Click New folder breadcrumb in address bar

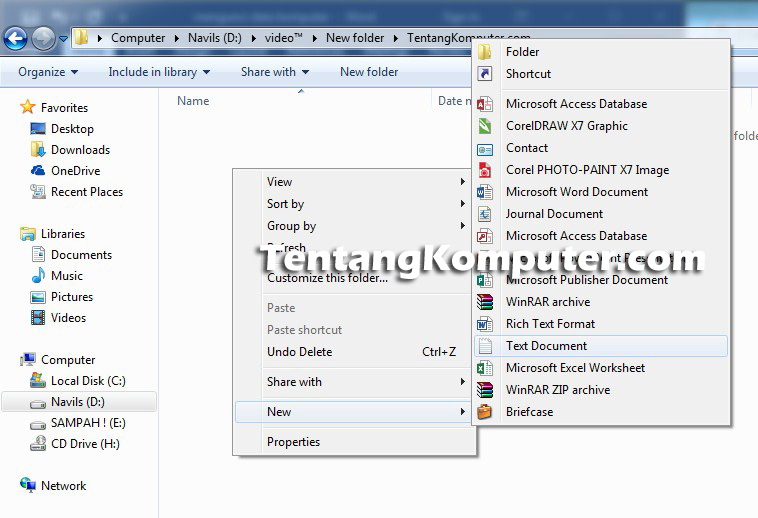pos(355,38)
